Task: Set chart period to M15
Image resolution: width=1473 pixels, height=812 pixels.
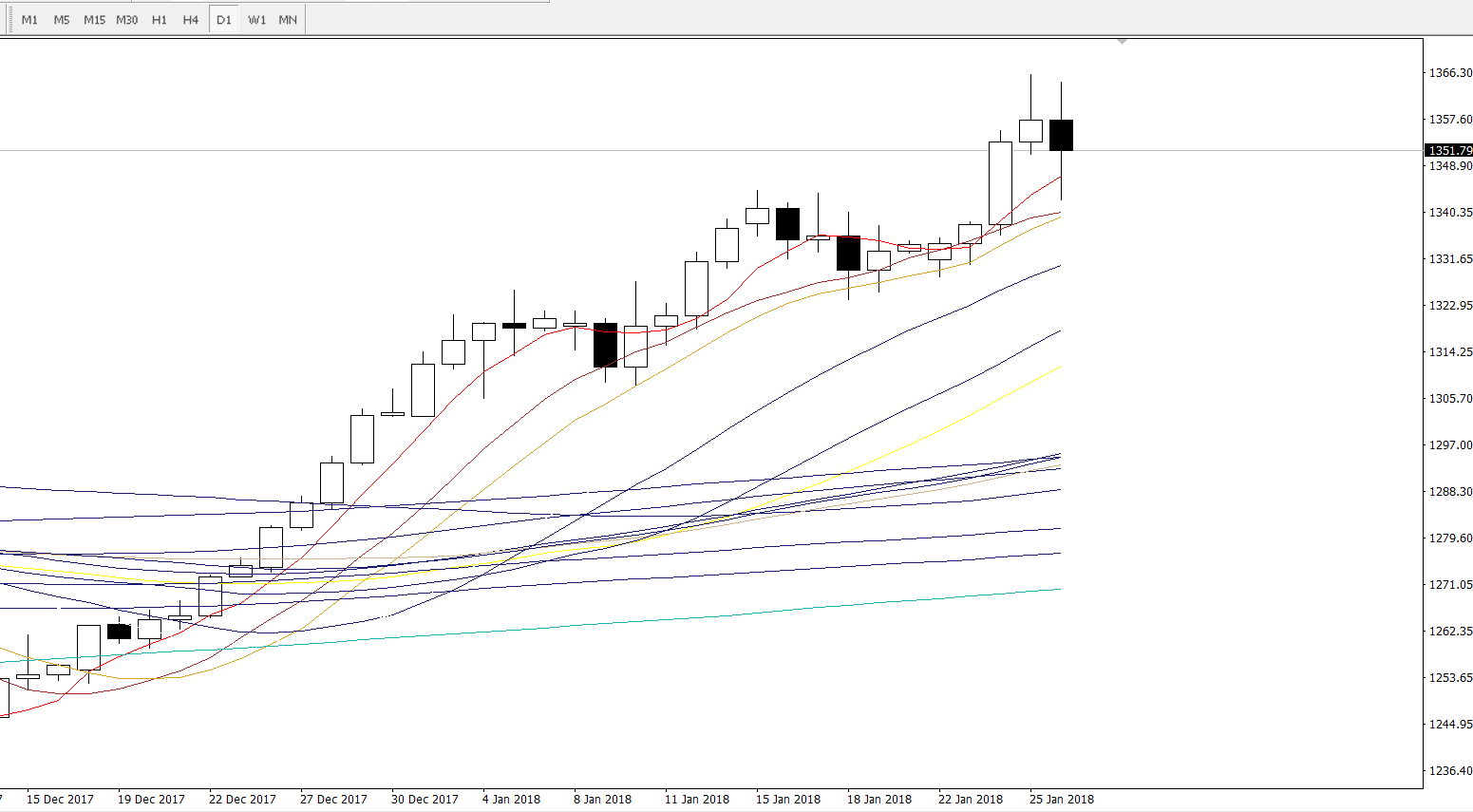Action: [x=94, y=20]
